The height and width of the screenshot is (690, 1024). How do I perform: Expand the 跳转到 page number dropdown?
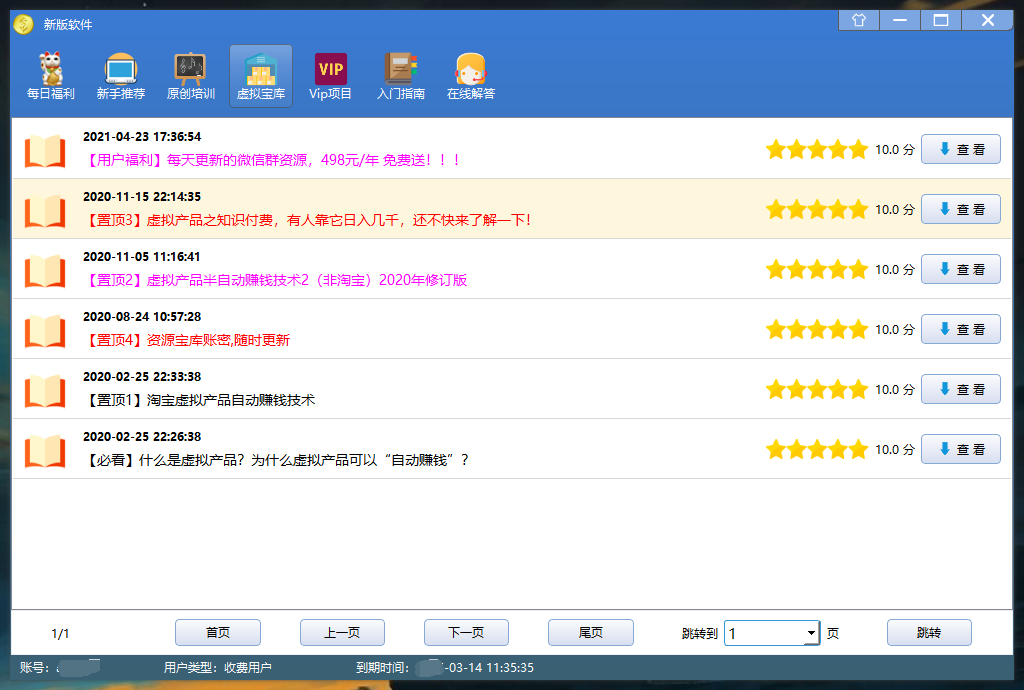click(x=811, y=633)
